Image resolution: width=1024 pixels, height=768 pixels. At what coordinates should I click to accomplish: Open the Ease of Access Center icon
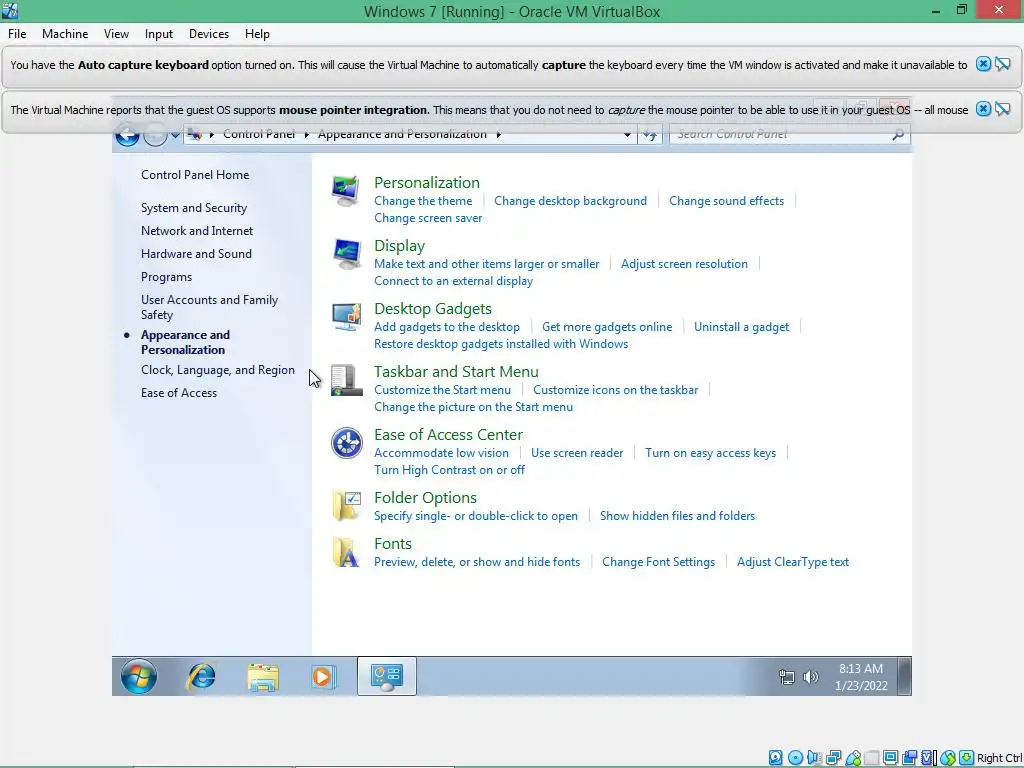coord(346,443)
